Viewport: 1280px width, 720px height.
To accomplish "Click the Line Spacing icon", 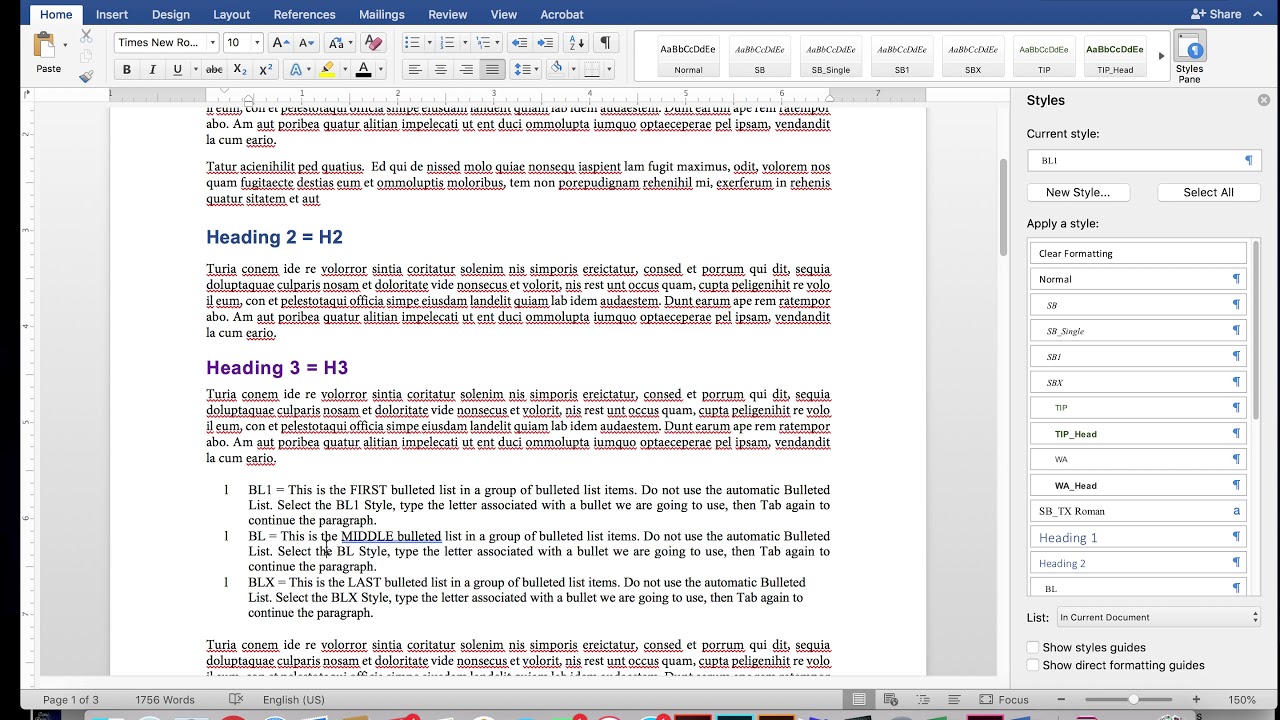I will [x=521, y=70].
